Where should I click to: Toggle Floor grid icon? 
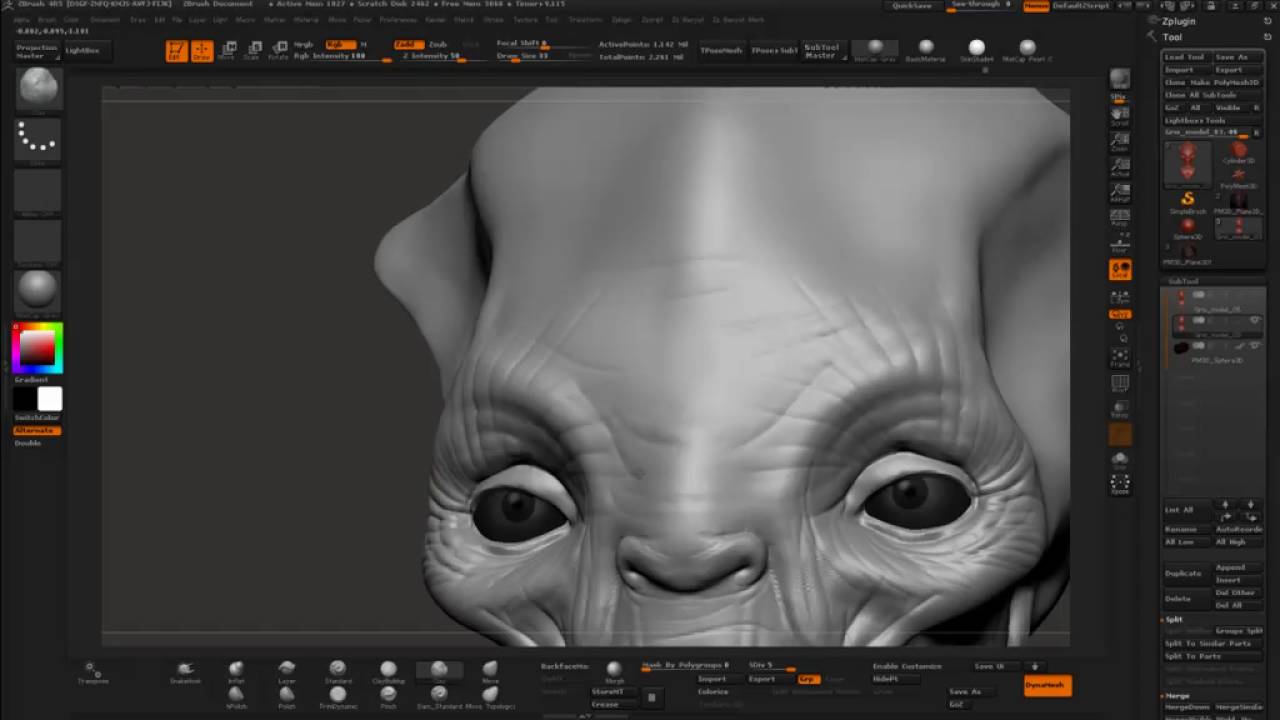1120,244
